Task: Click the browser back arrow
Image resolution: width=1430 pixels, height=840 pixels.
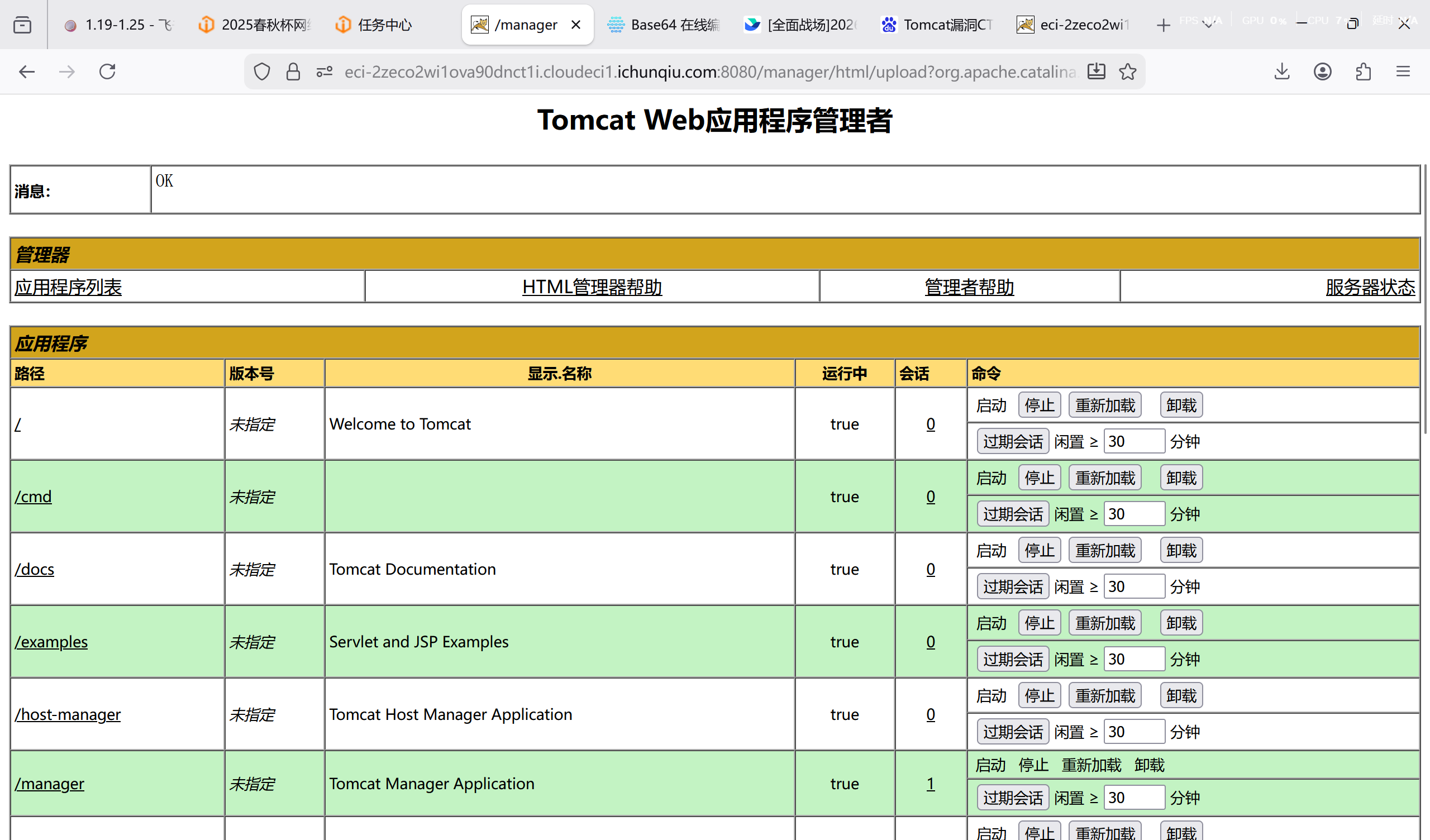Action: (27, 71)
